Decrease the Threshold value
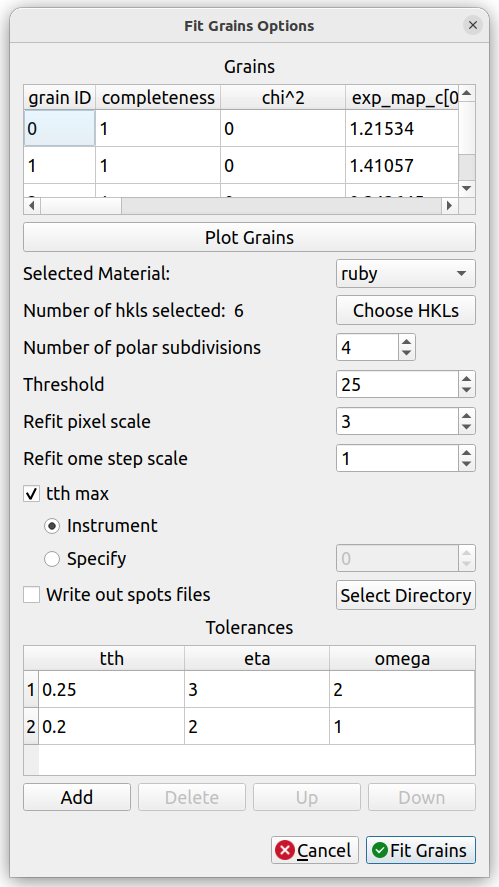The image size is (499, 887). click(x=466, y=391)
